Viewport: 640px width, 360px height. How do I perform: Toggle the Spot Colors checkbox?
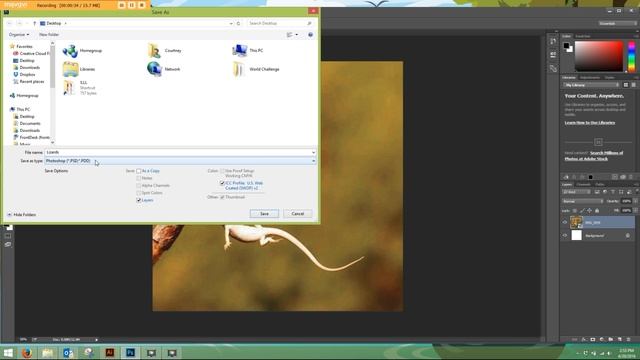[139, 193]
